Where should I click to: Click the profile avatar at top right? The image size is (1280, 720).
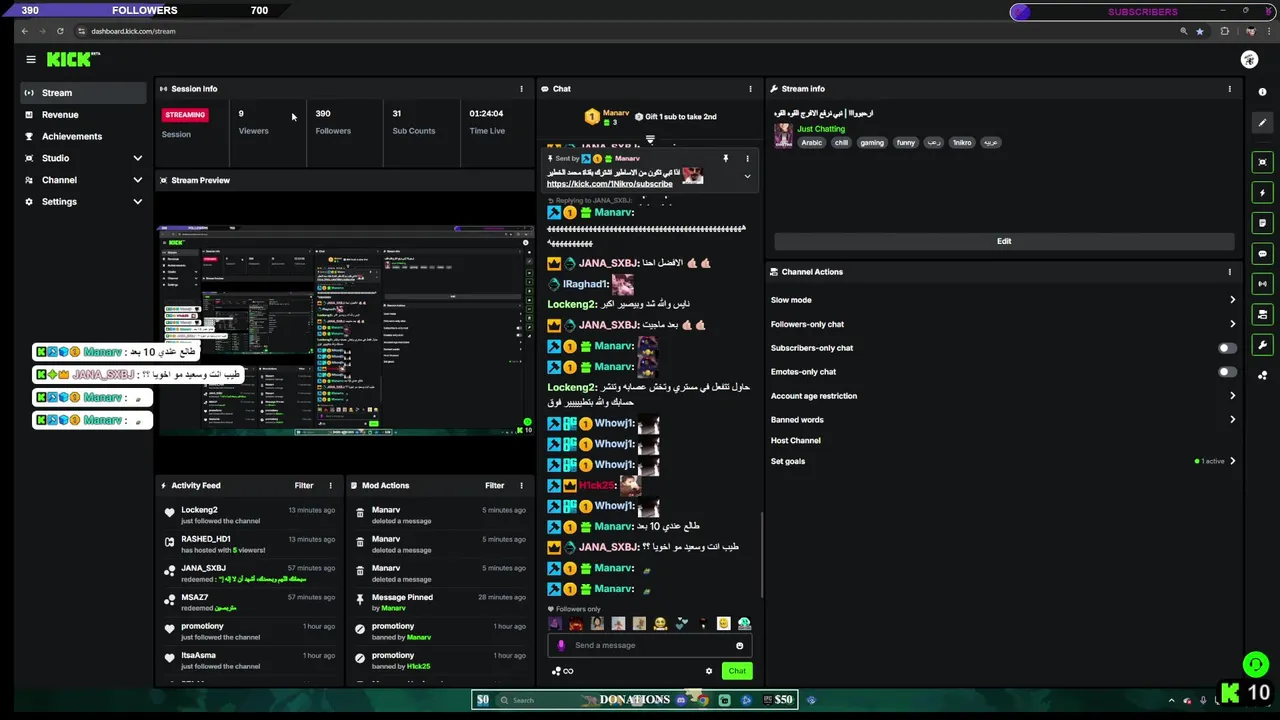[1249, 60]
